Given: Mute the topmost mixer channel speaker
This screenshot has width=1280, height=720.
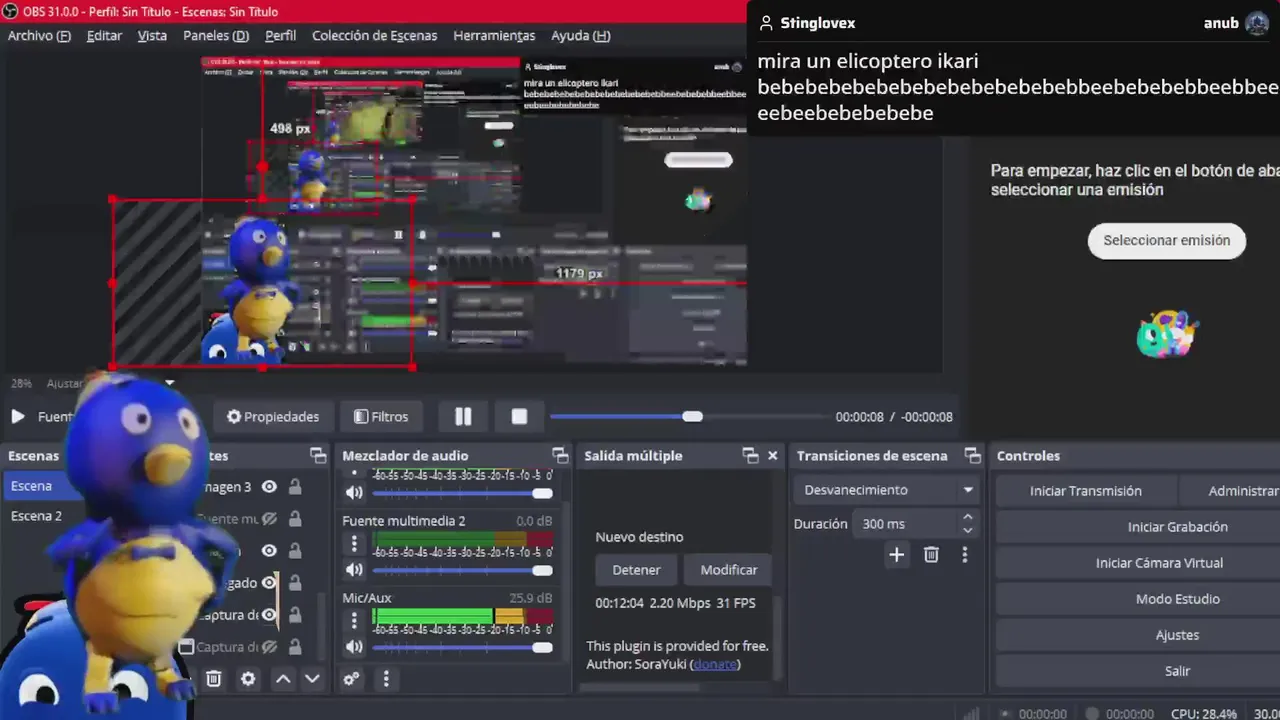Looking at the screenshot, I should [354, 493].
